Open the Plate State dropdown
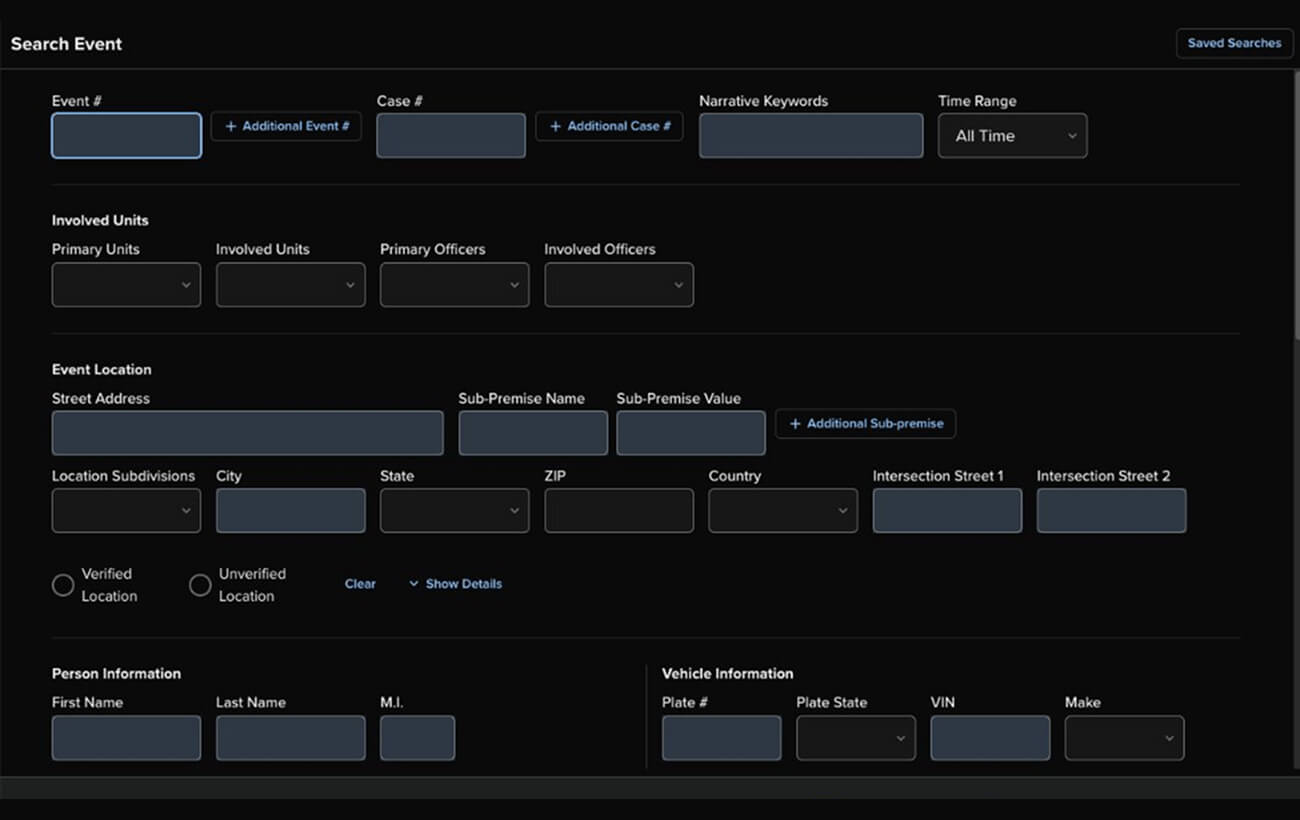The height and width of the screenshot is (820, 1300). [855, 737]
